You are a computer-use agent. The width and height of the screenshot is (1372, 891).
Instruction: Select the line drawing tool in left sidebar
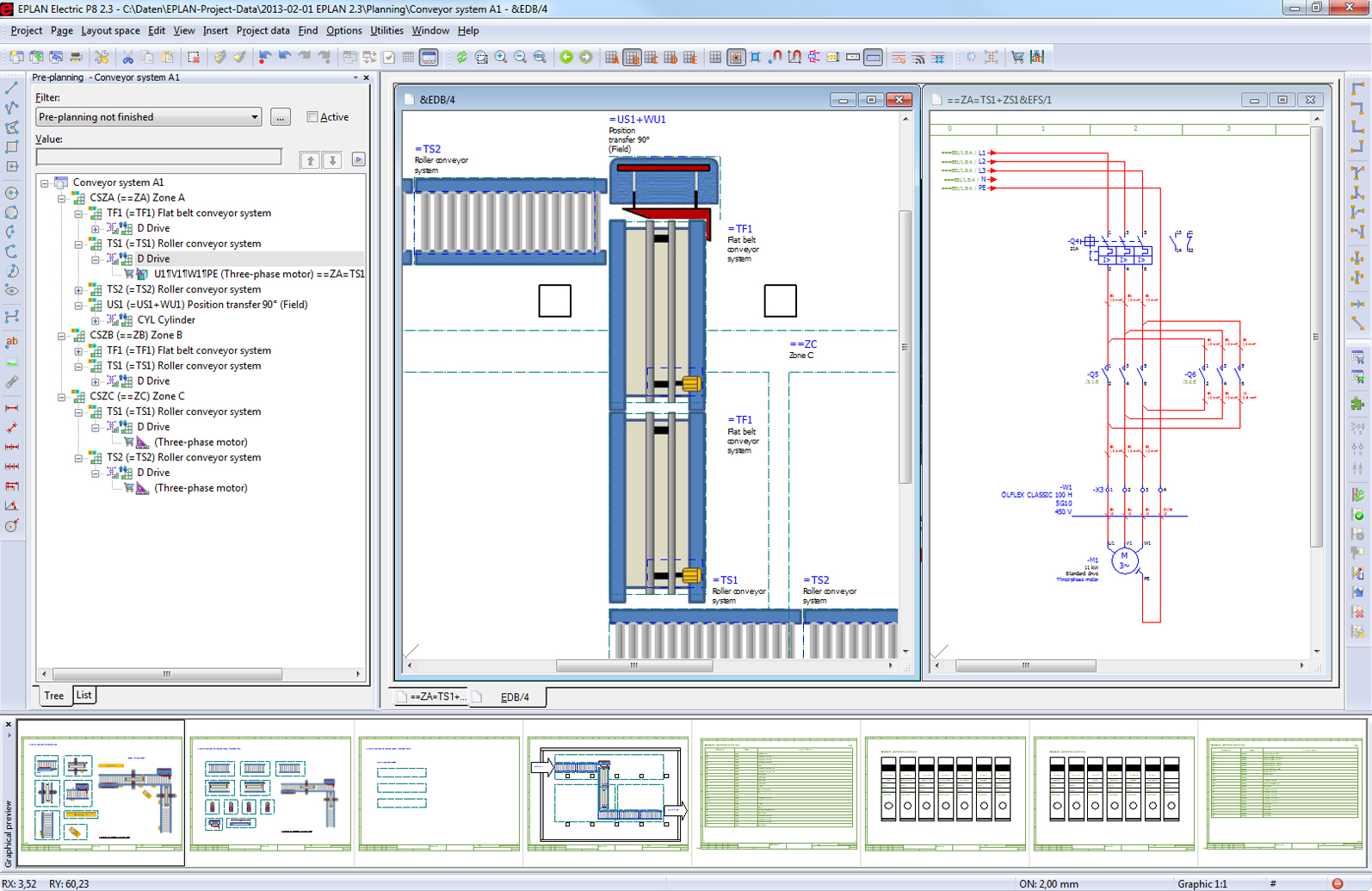pyautogui.click(x=12, y=89)
